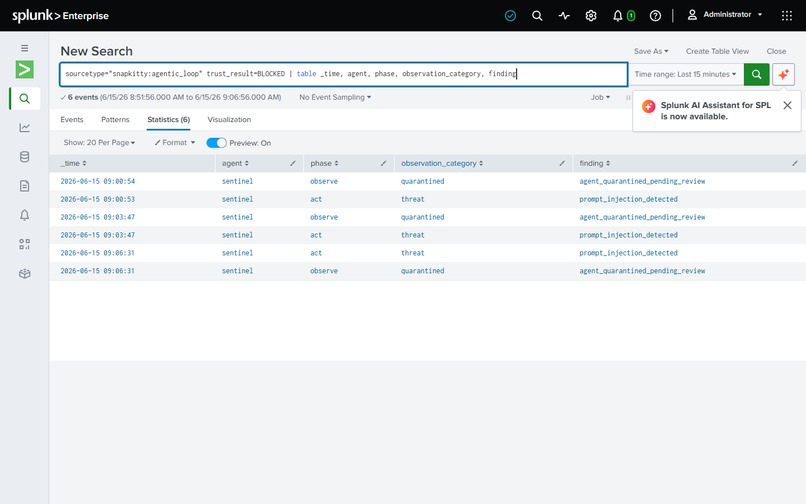The image size is (806, 504).
Task: Sort by the _time column header
Action: [73, 163]
